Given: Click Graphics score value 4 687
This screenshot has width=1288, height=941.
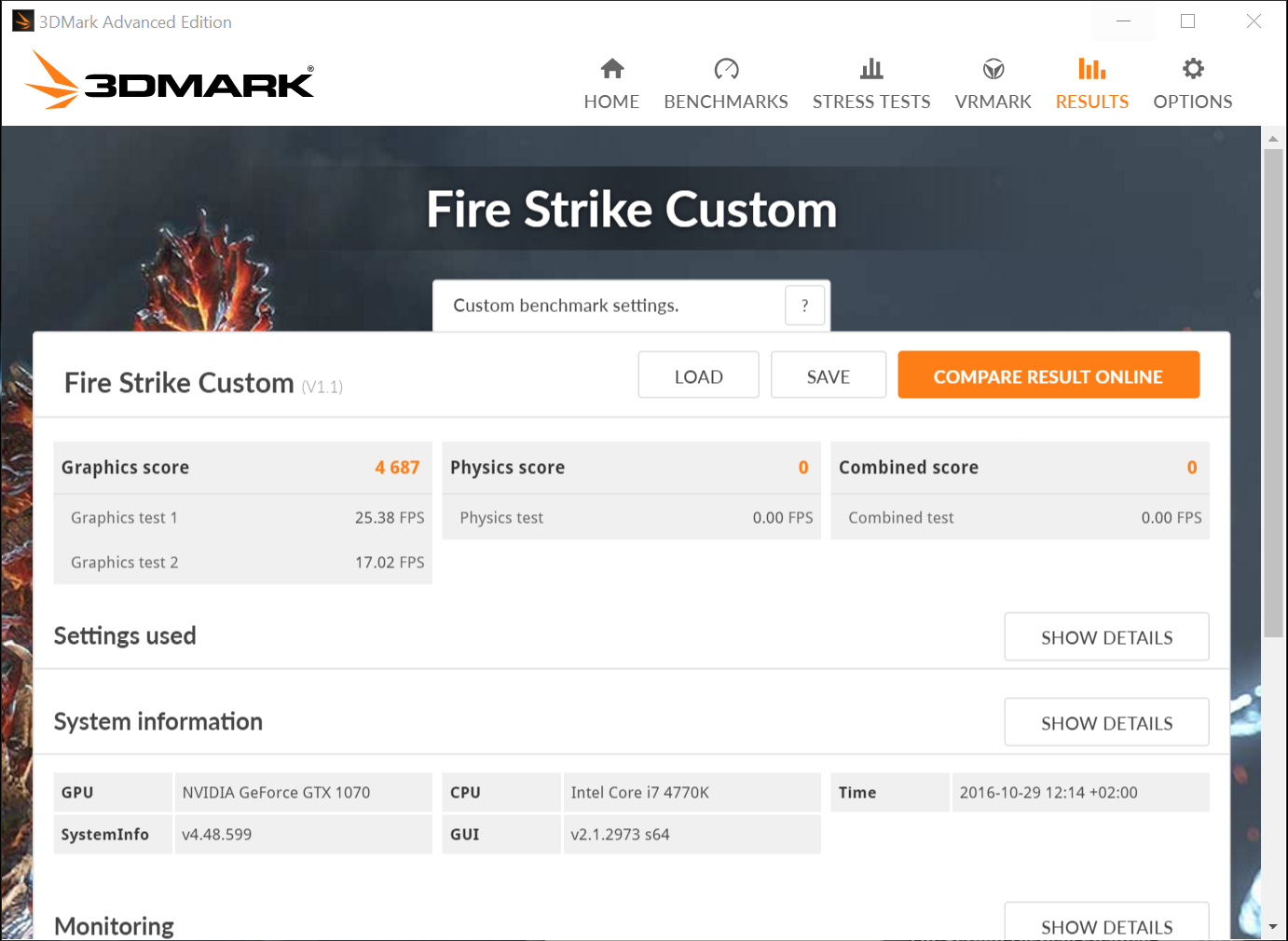Looking at the screenshot, I should point(397,468).
